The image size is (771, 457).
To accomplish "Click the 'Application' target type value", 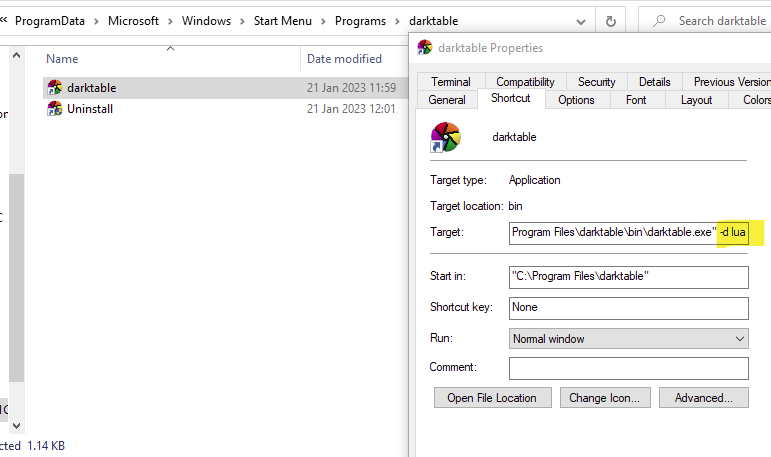I will tap(534, 181).
